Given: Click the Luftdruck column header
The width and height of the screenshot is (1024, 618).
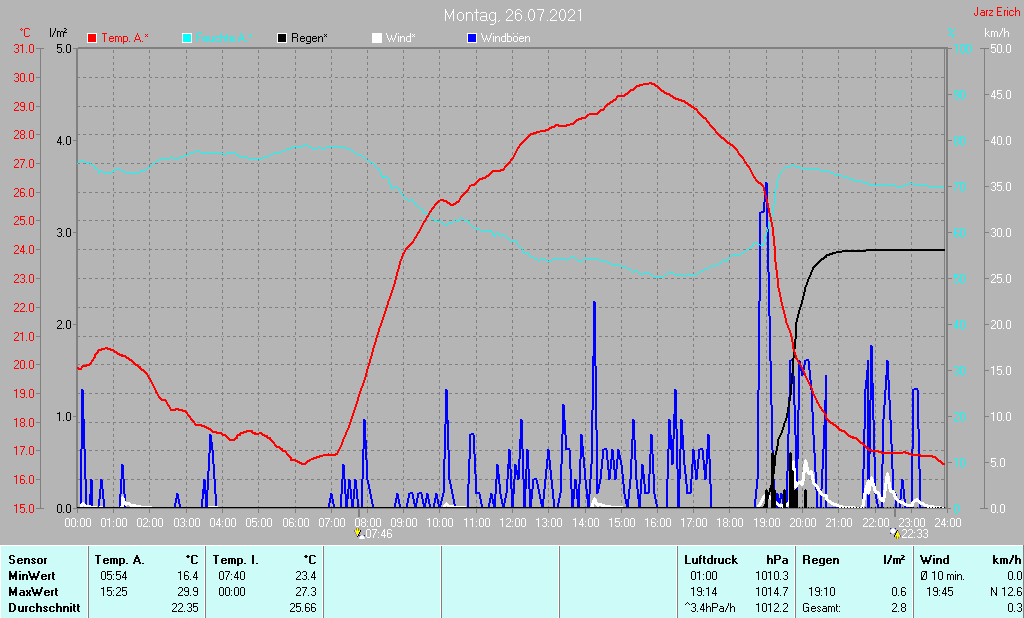Looking at the screenshot, I should pos(711,560).
